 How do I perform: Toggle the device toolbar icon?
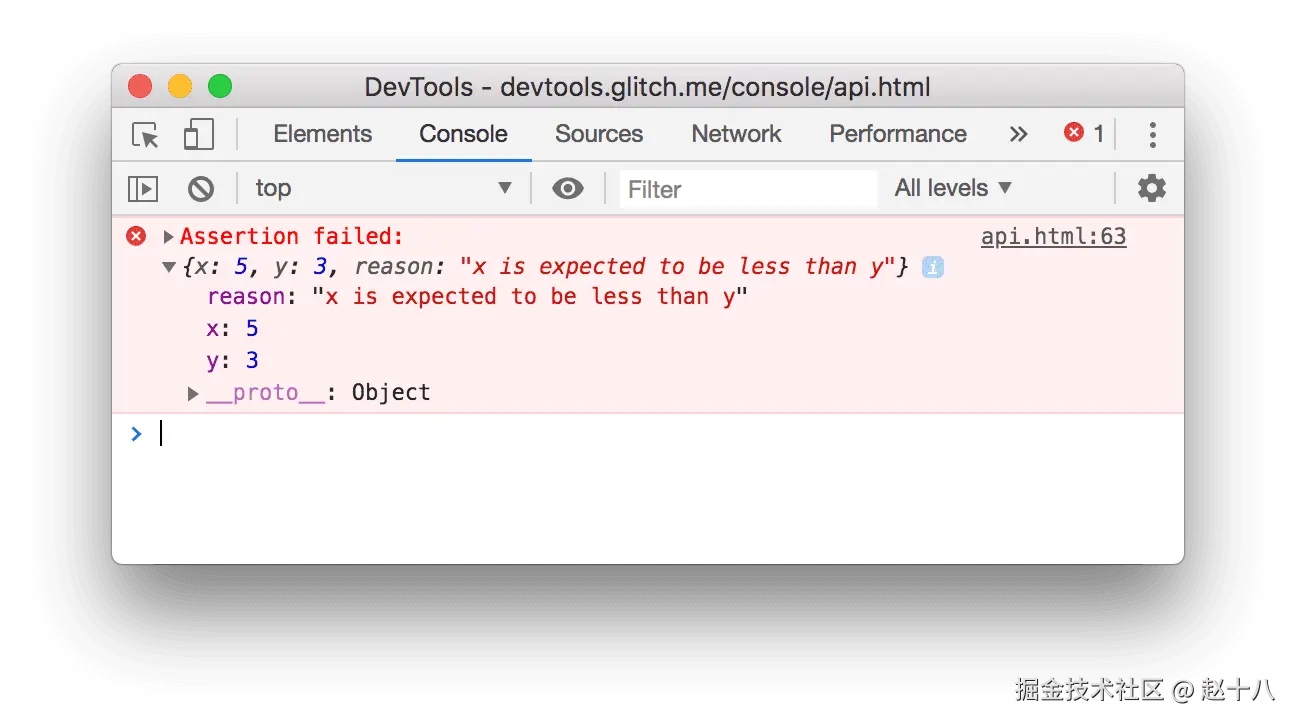click(198, 135)
